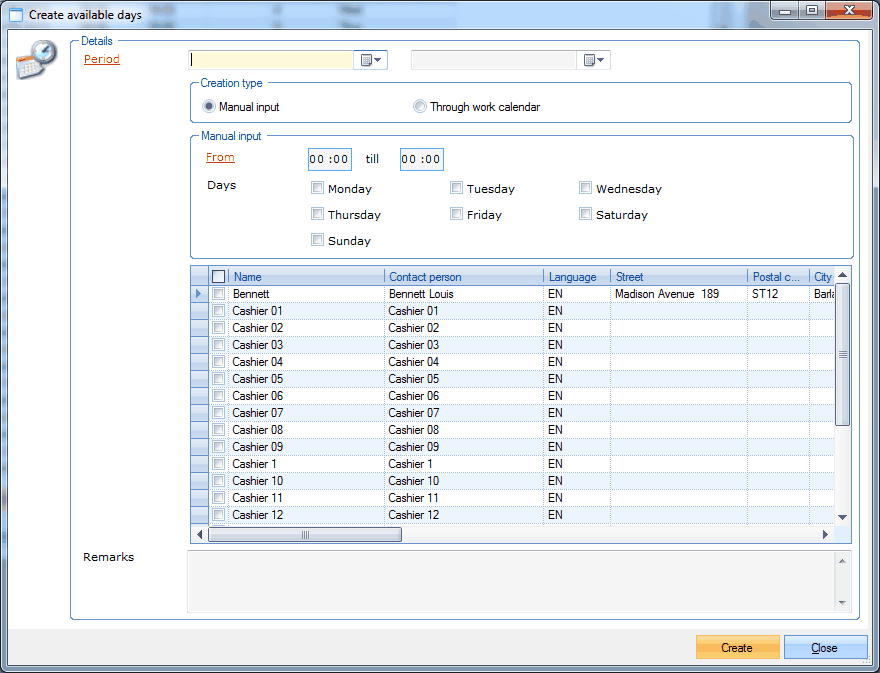Sort the grid by Name column header
880x673 pixels.
pos(306,277)
